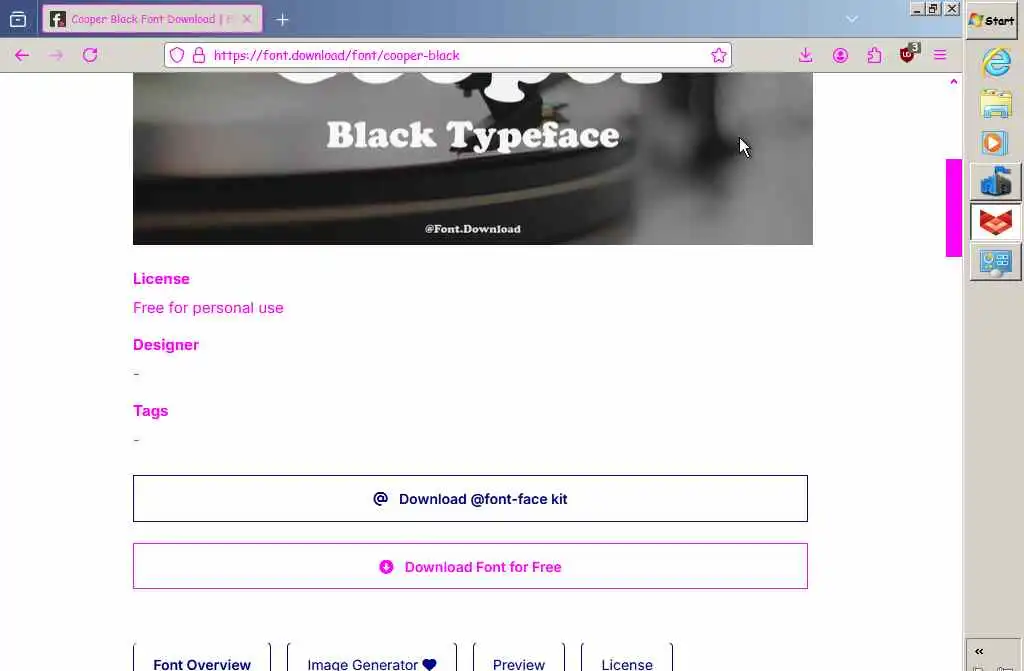This screenshot has height=671, width=1024.
Task: Open the blue castle taskbar app
Action: (x=995, y=182)
